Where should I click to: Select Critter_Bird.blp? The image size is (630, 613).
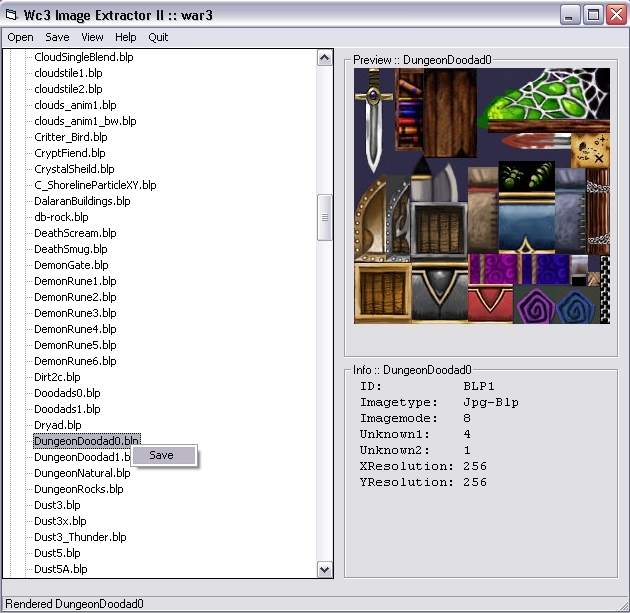71,137
